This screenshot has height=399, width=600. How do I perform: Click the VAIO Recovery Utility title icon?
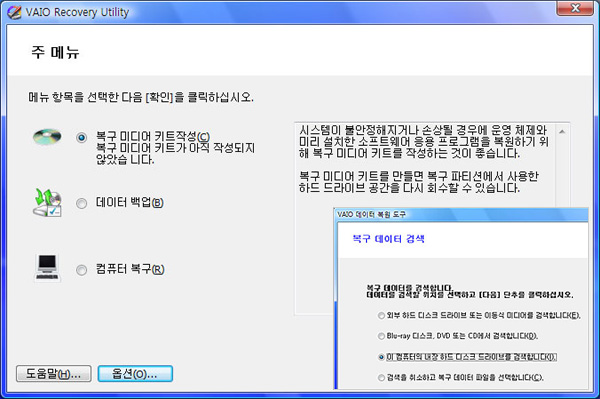14,12
